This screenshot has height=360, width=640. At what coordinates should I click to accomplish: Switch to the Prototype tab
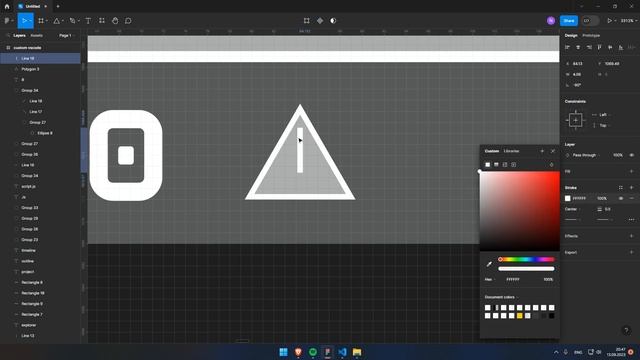click(591, 36)
